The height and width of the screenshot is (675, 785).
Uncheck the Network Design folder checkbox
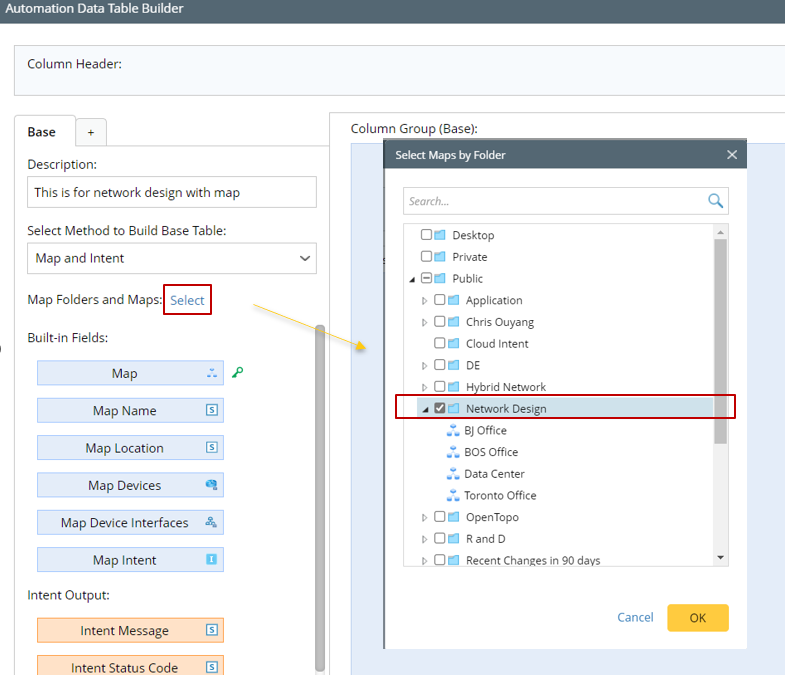pos(440,408)
